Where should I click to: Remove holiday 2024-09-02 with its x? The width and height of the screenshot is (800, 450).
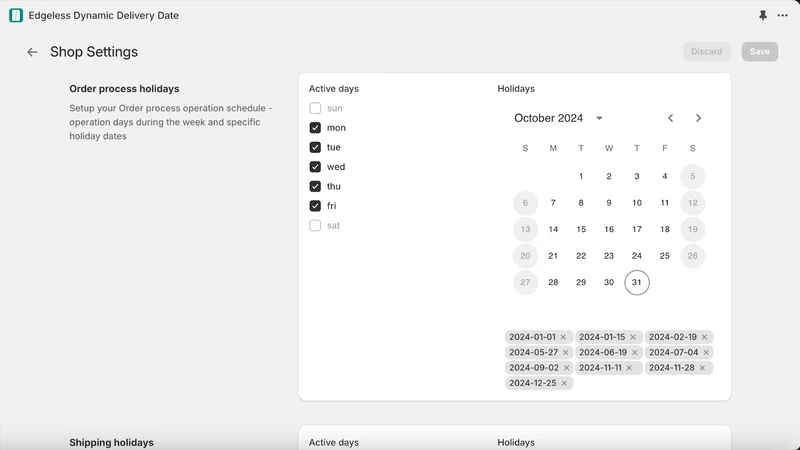pyautogui.click(x=566, y=368)
